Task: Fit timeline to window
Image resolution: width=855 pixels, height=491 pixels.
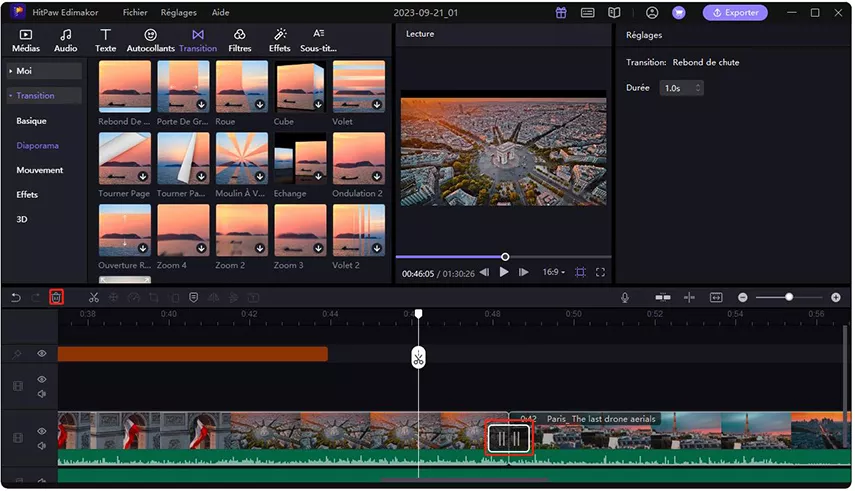Action: pos(716,297)
